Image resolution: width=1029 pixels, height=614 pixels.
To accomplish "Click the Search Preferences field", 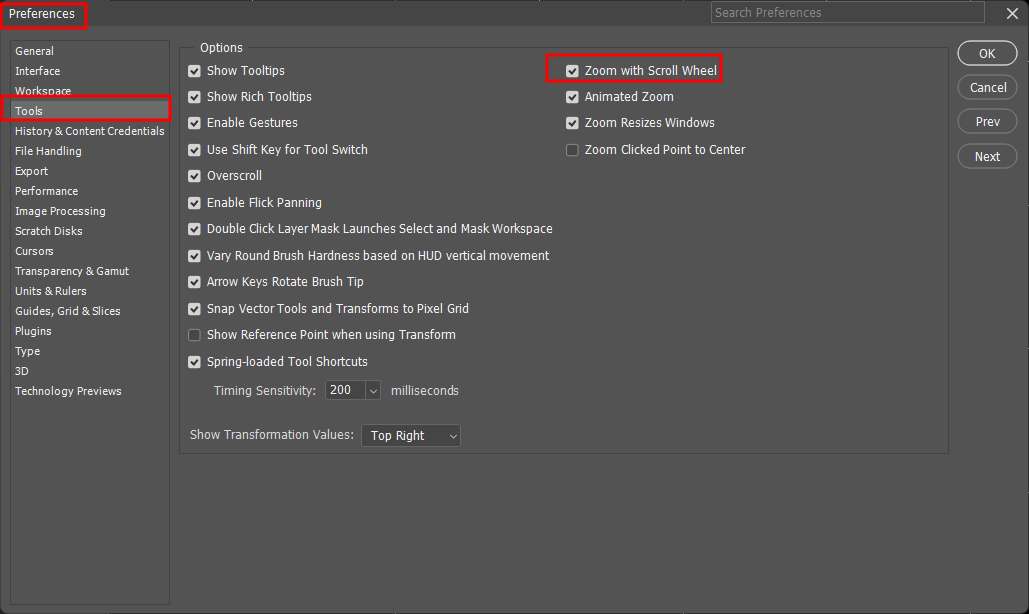I will 847,12.
